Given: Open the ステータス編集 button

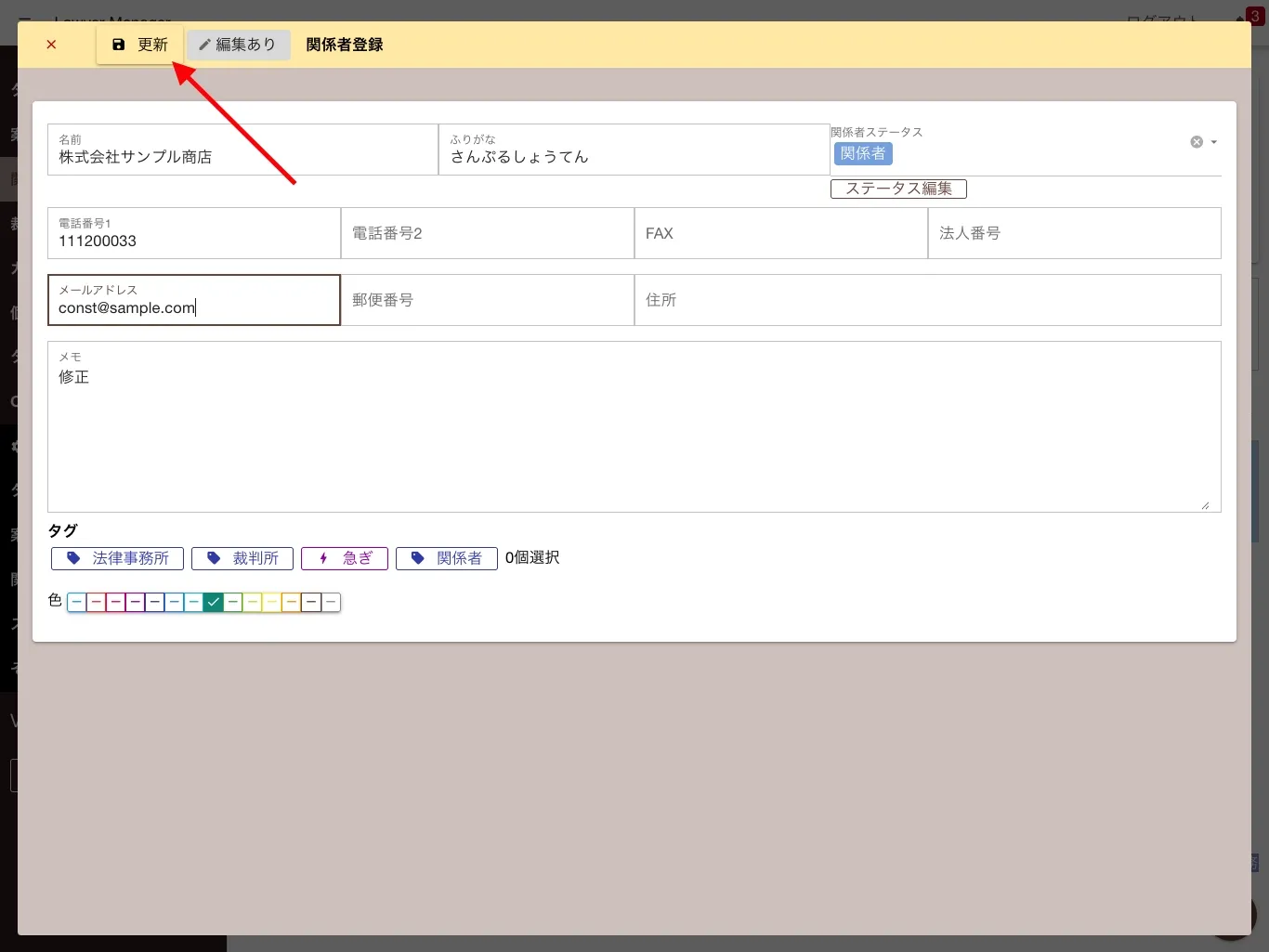Looking at the screenshot, I should click(898, 189).
